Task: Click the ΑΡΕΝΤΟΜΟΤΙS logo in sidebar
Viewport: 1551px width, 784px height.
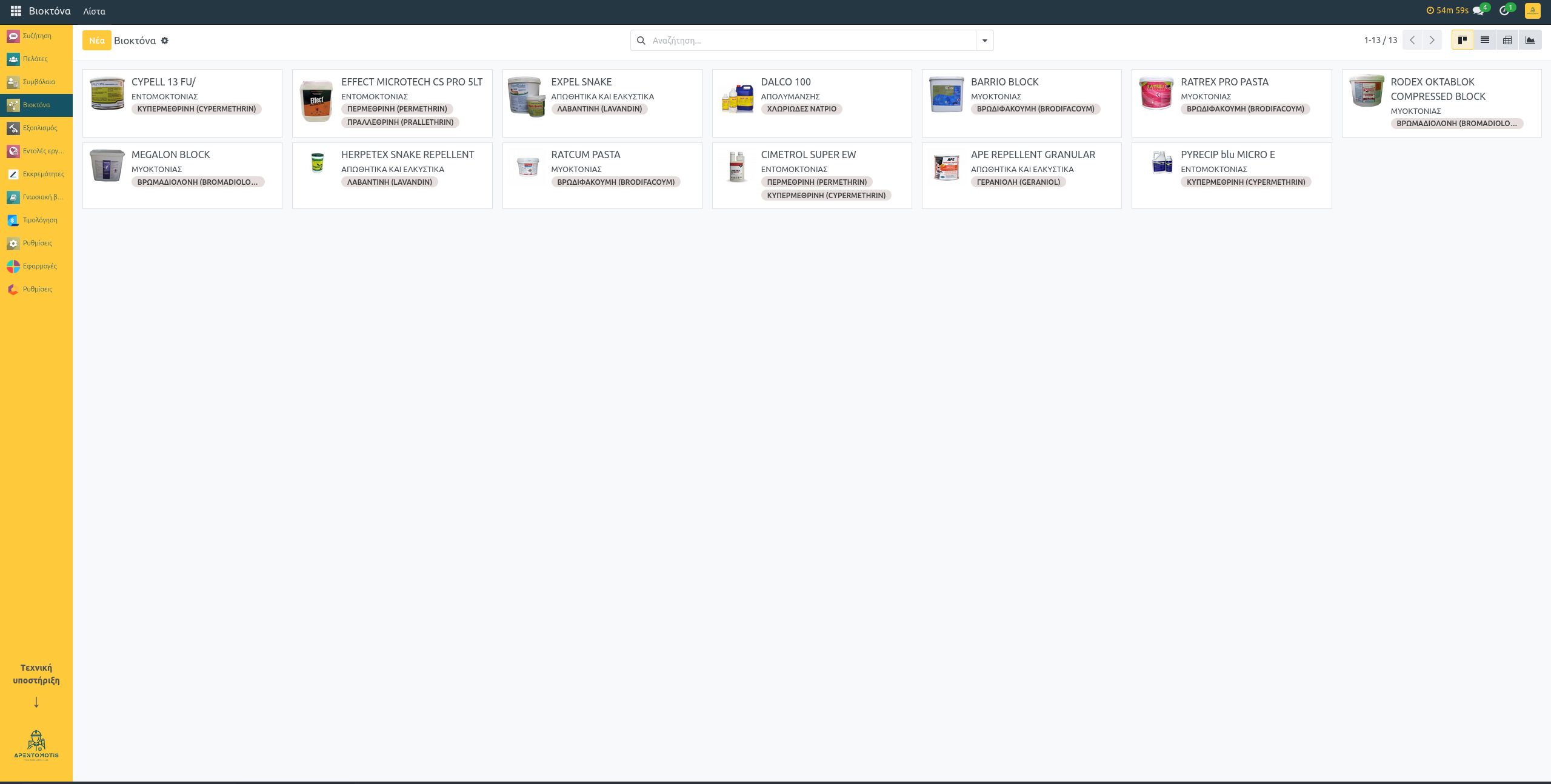Action: coord(36,745)
